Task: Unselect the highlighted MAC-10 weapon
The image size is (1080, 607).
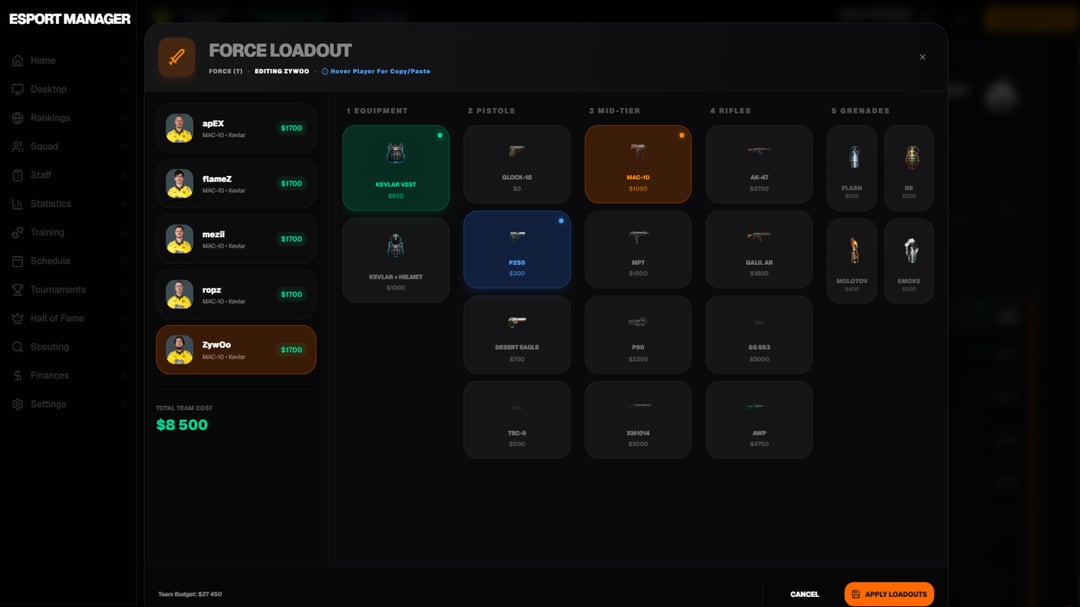Action: click(638, 164)
